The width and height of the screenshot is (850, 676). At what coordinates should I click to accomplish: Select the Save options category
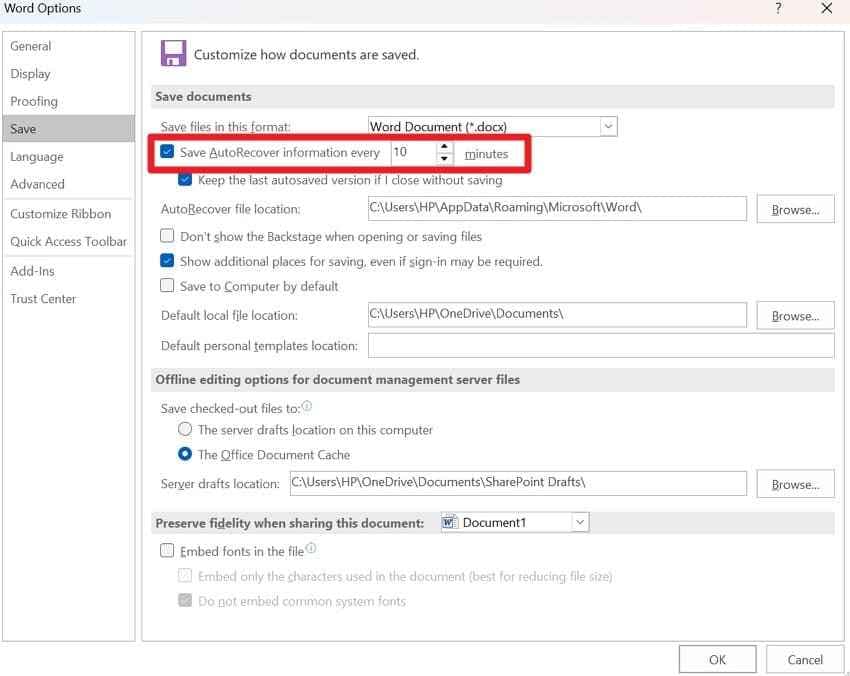click(68, 128)
